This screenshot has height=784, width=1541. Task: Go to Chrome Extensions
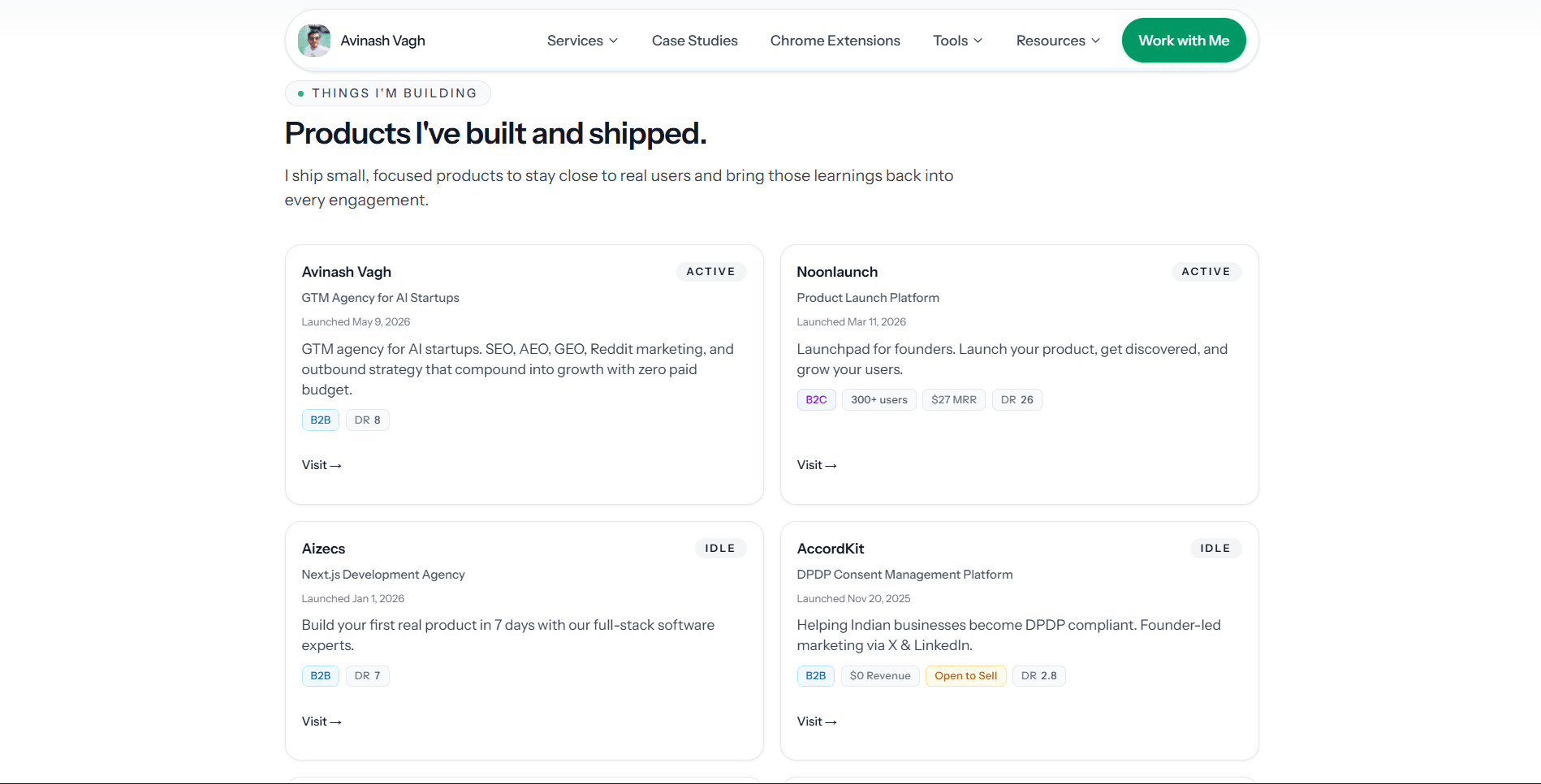[835, 41]
